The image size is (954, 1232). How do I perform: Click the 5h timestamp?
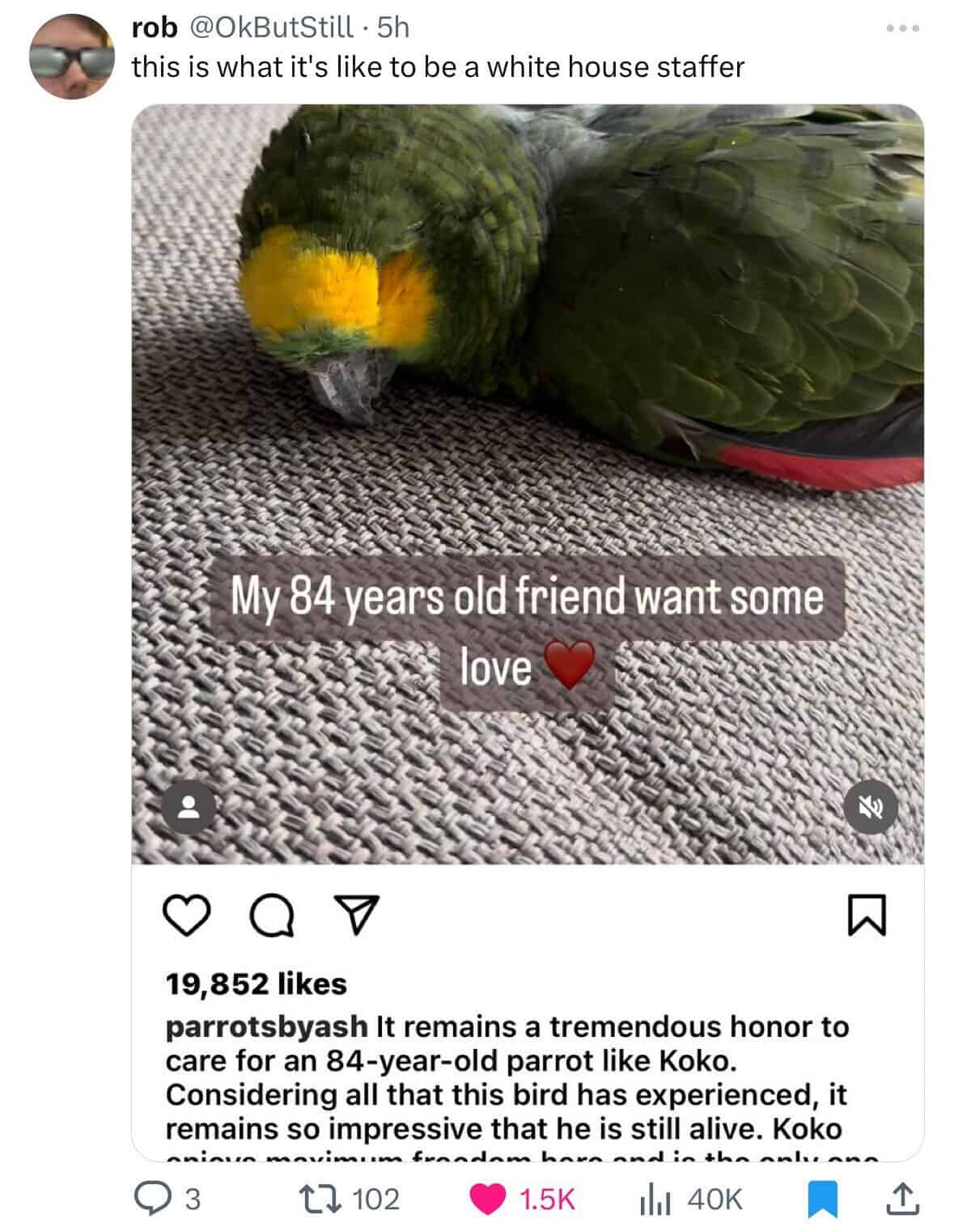394,28
